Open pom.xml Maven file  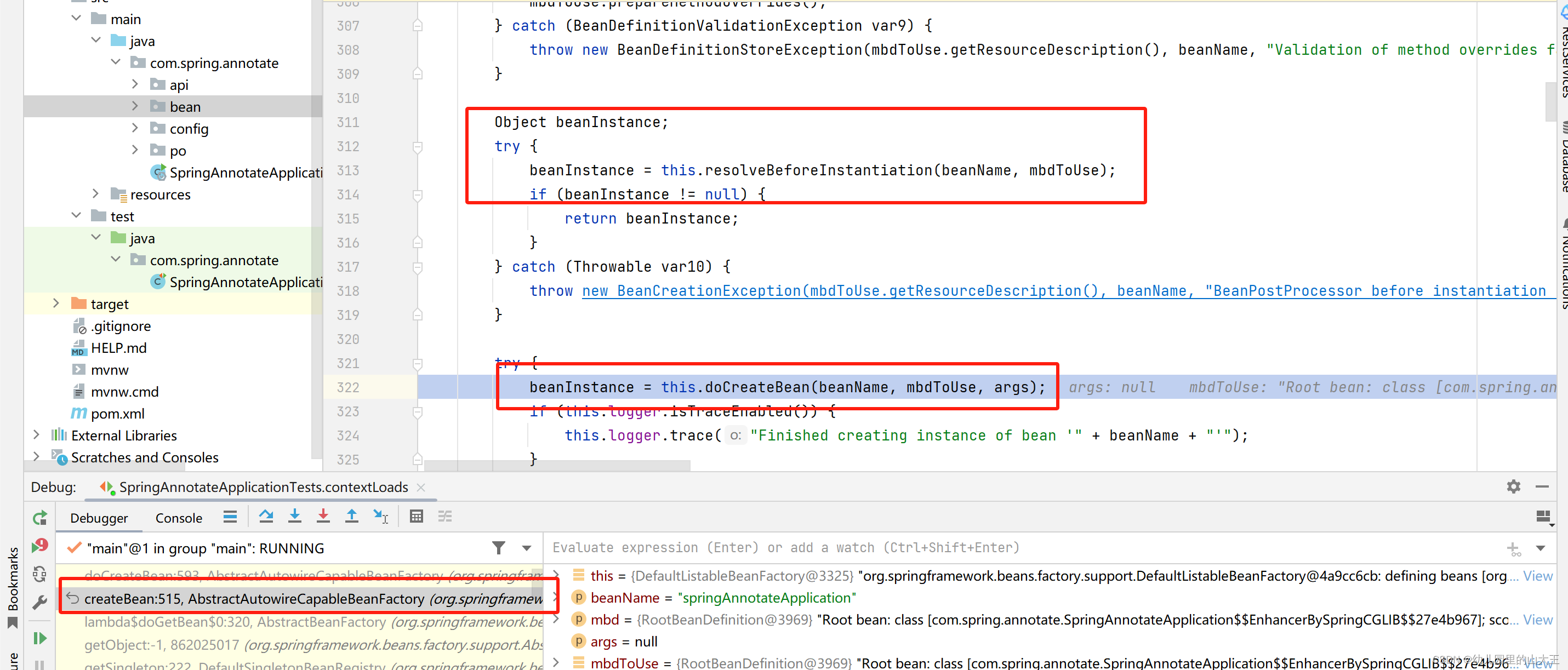pos(117,413)
